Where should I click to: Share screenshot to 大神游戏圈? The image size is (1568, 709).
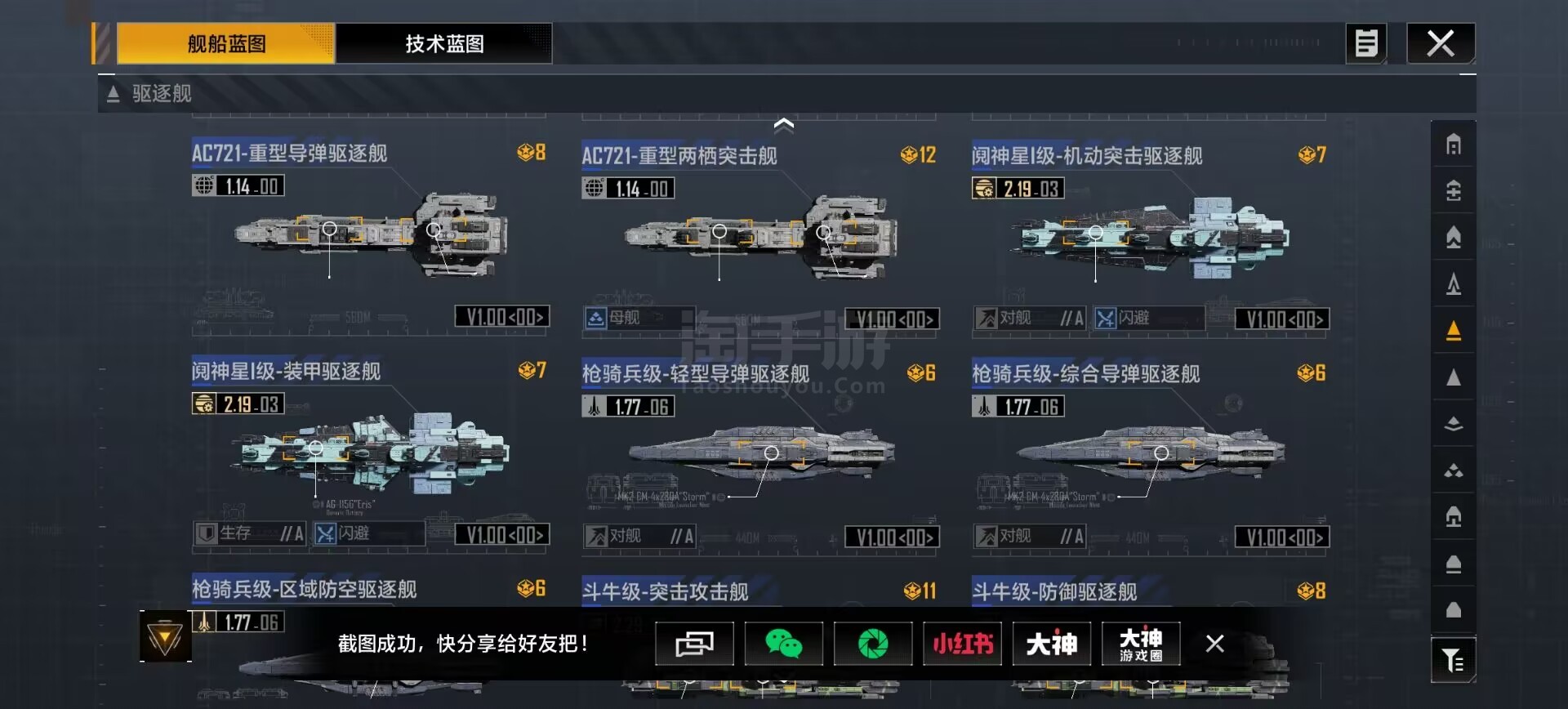[1141, 644]
